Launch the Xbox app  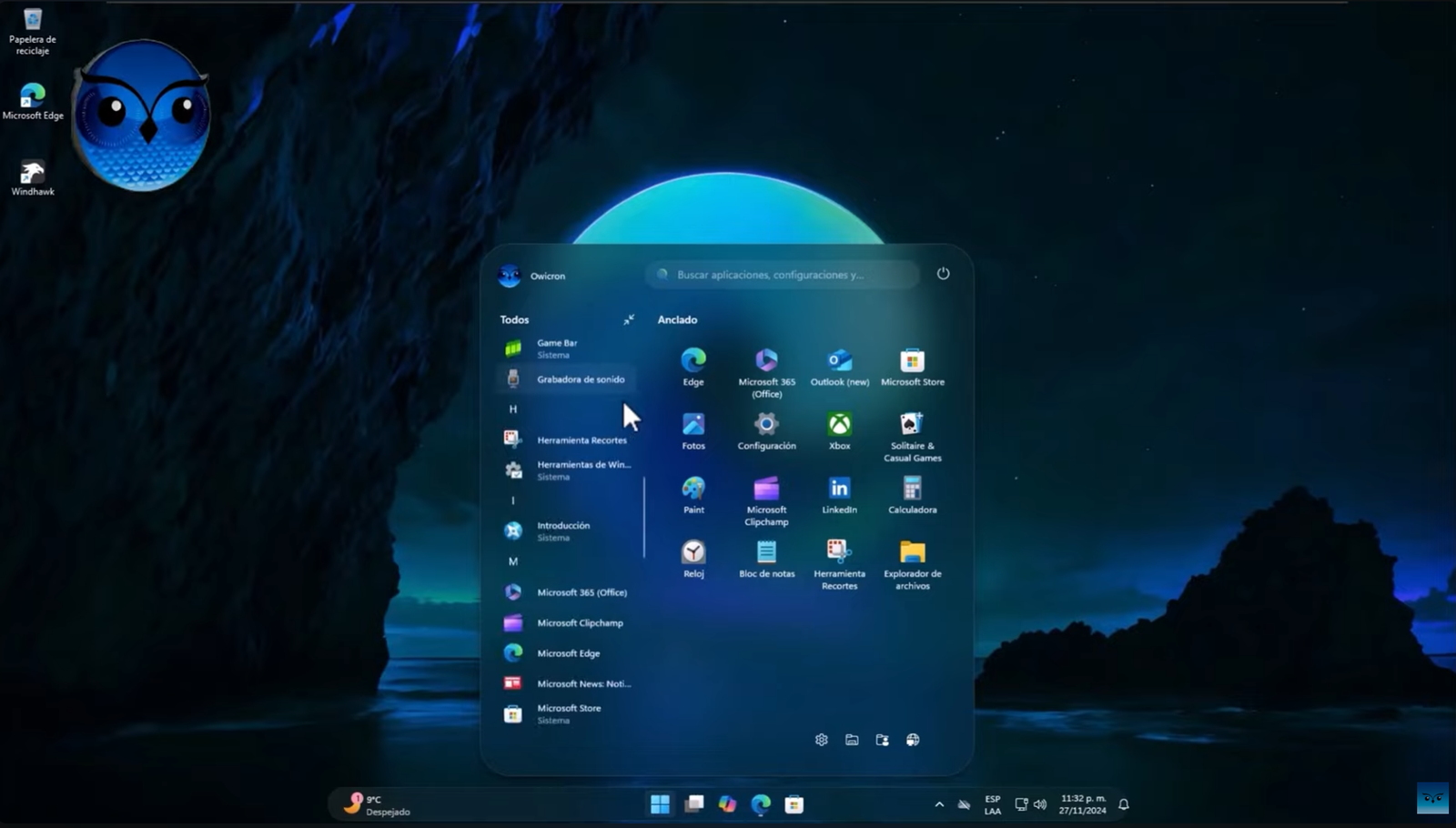(839, 431)
